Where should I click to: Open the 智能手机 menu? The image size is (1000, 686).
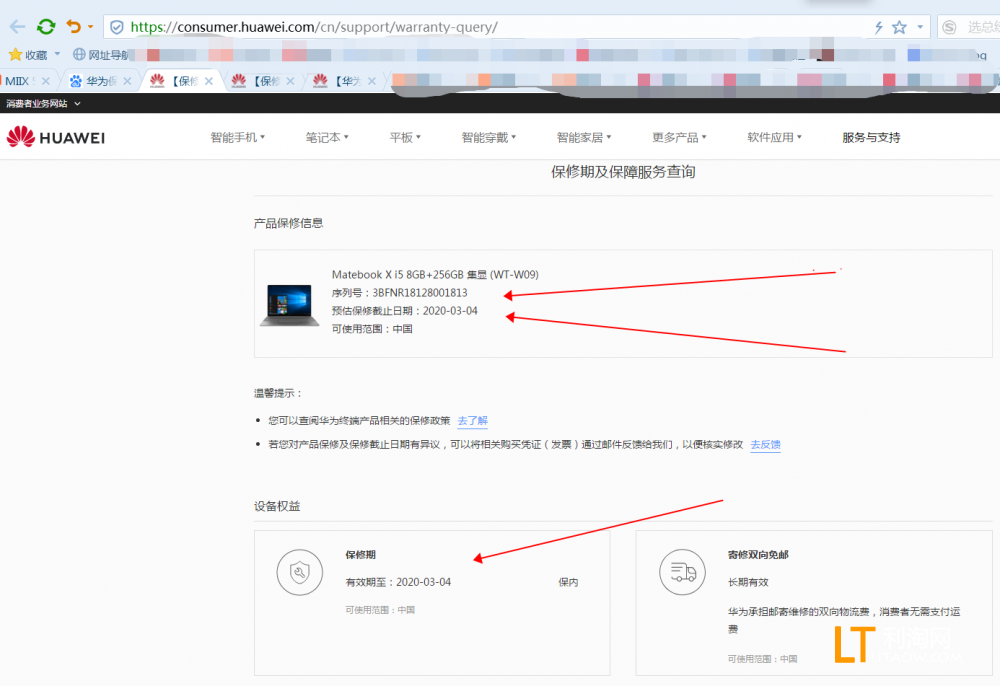(x=237, y=137)
